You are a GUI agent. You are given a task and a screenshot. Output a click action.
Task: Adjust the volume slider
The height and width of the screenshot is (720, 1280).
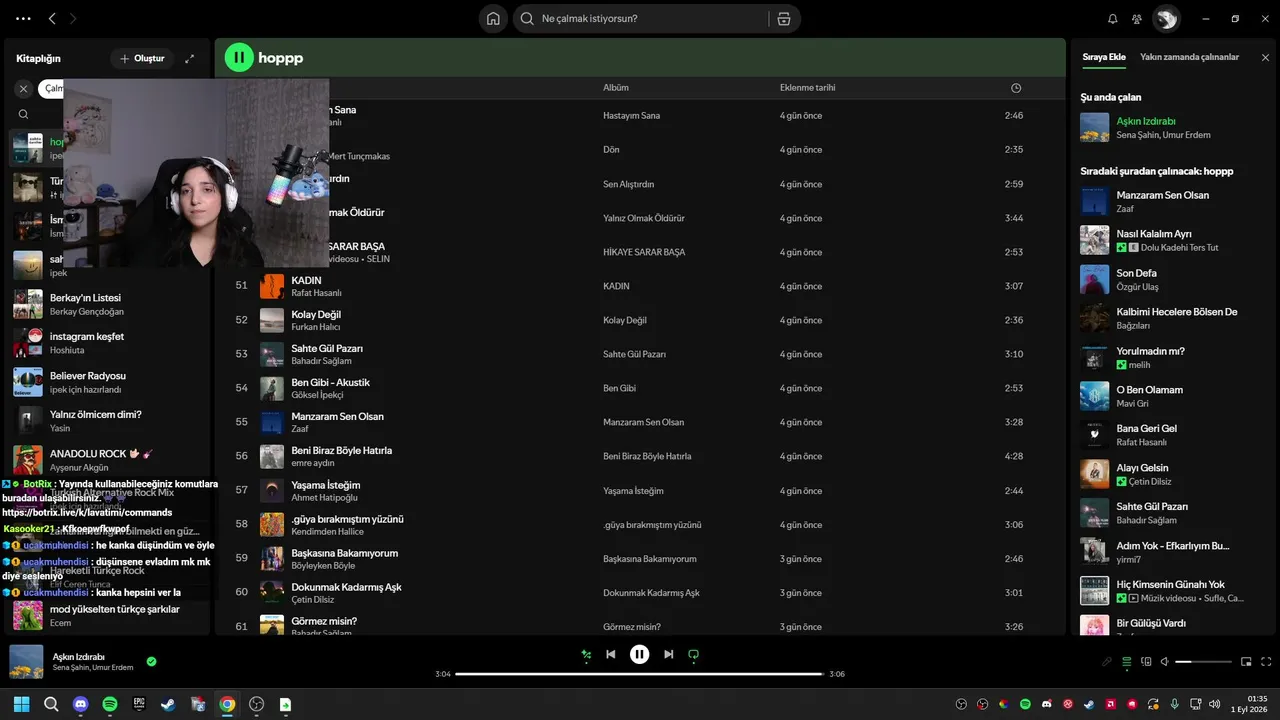coord(1203,661)
